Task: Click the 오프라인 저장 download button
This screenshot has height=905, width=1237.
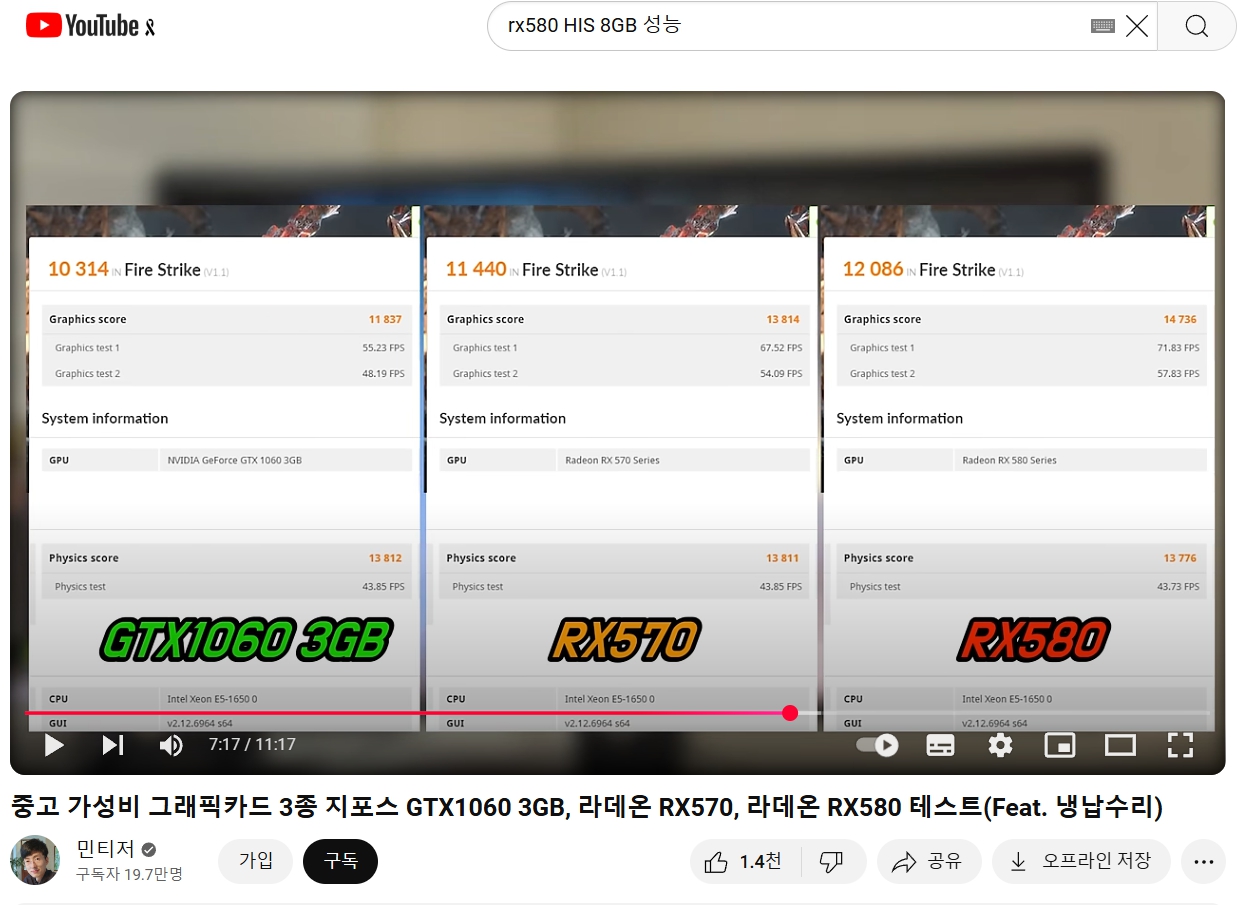Action: point(1081,861)
